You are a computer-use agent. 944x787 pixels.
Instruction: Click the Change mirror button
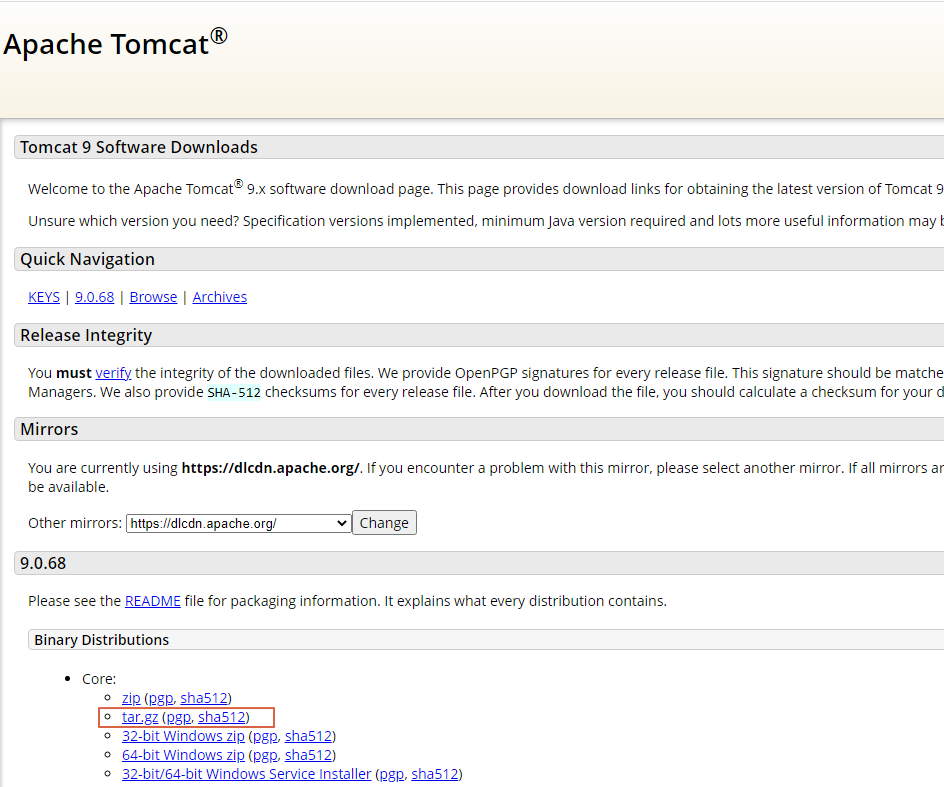(x=384, y=523)
